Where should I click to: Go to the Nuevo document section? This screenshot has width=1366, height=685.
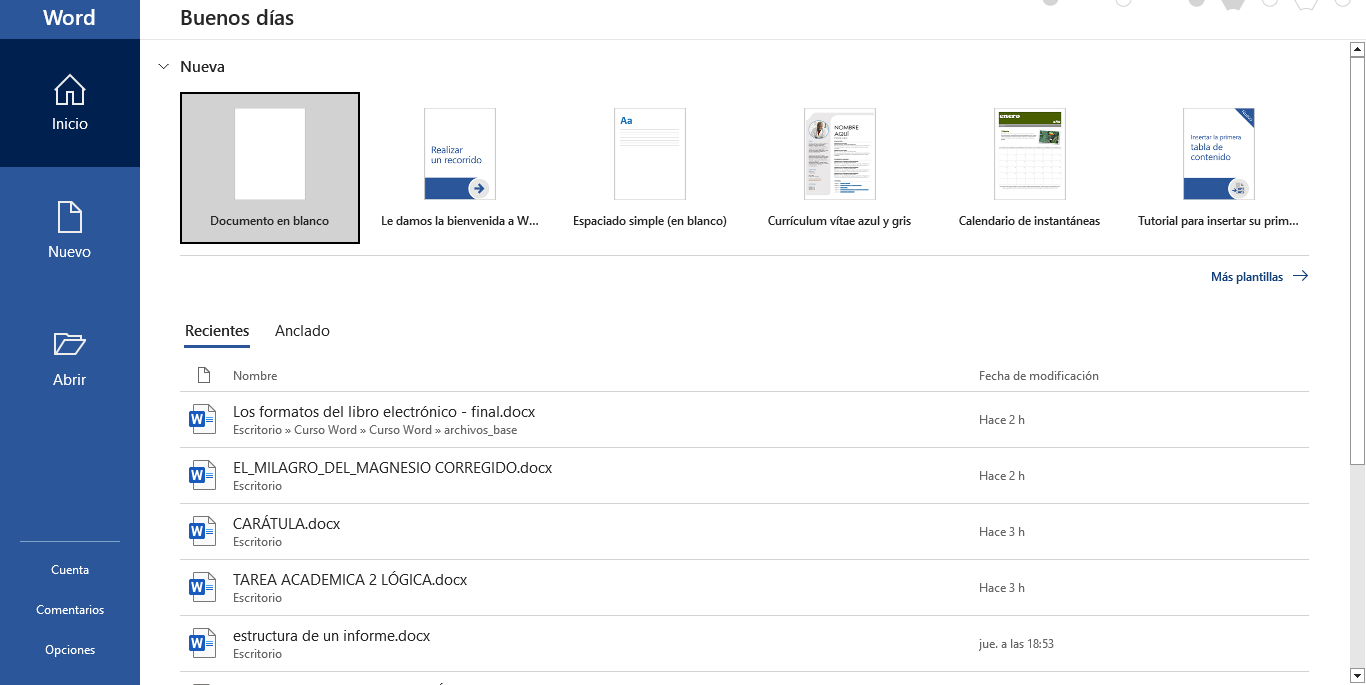point(70,231)
